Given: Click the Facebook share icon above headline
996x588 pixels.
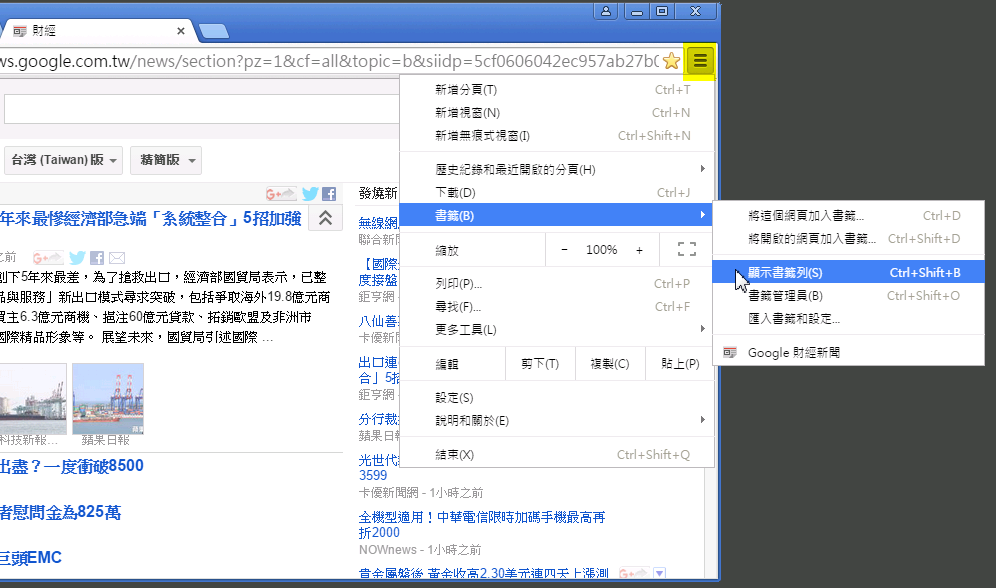Looking at the screenshot, I should pyautogui.click(x=329, y=194).
